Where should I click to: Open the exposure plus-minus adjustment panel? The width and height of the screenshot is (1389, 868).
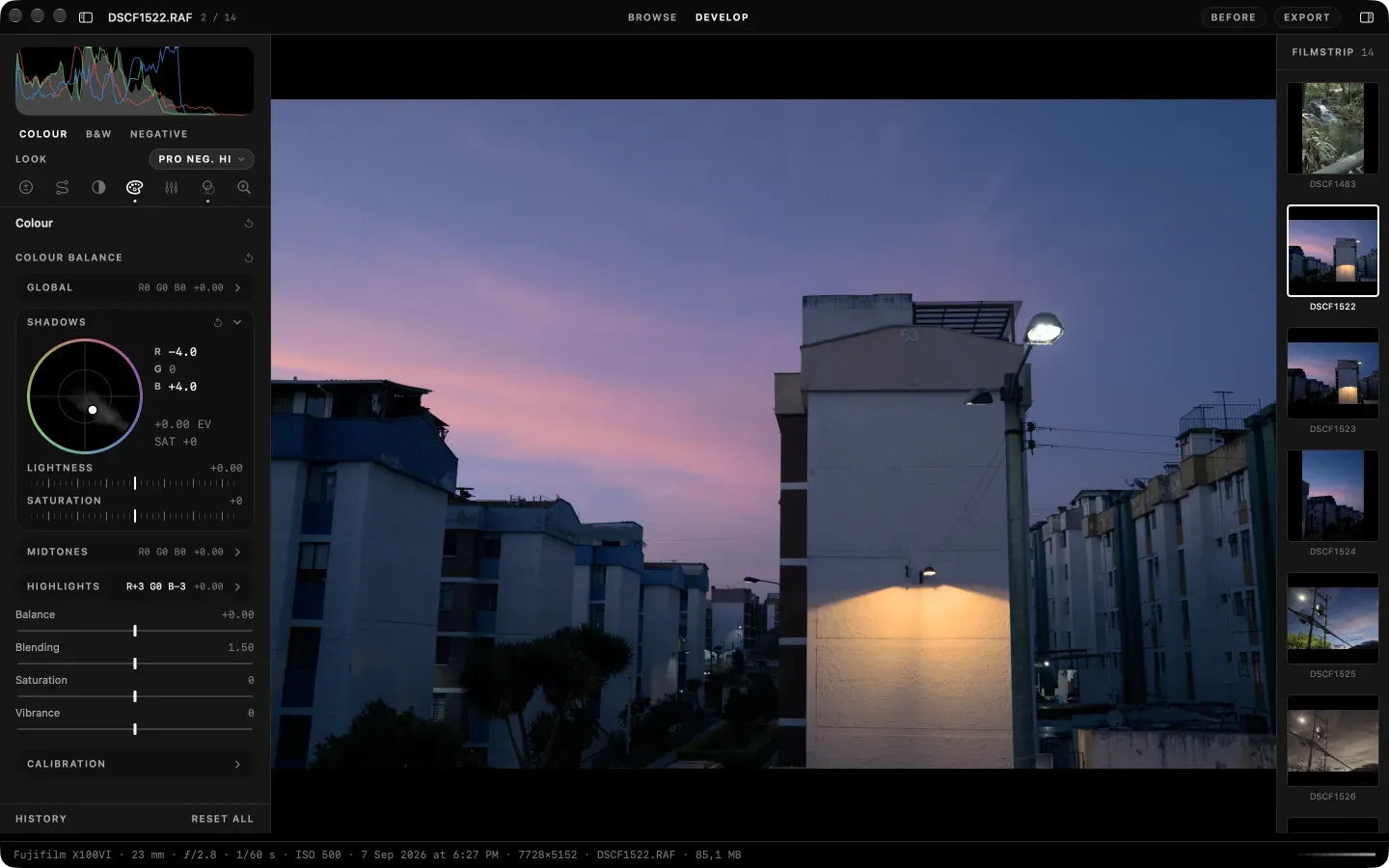click(26, 188)
